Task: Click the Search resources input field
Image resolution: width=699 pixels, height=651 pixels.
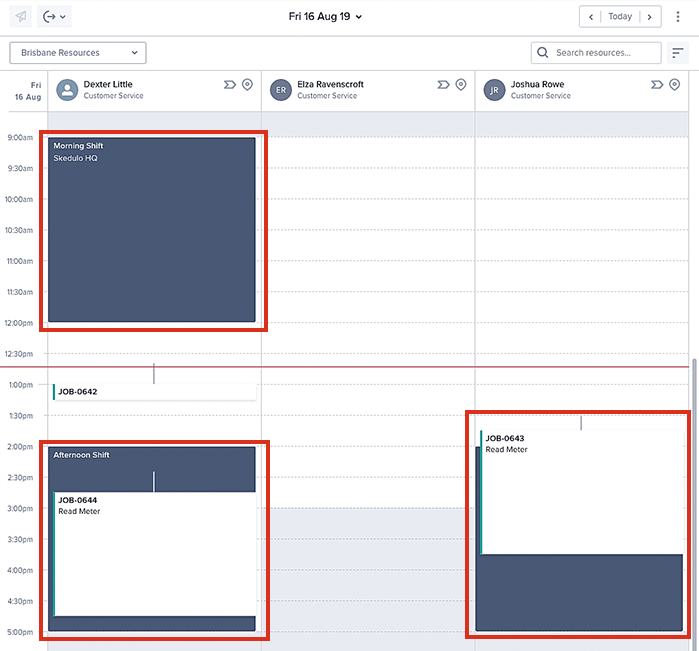Action: click(x=605, y=52)
